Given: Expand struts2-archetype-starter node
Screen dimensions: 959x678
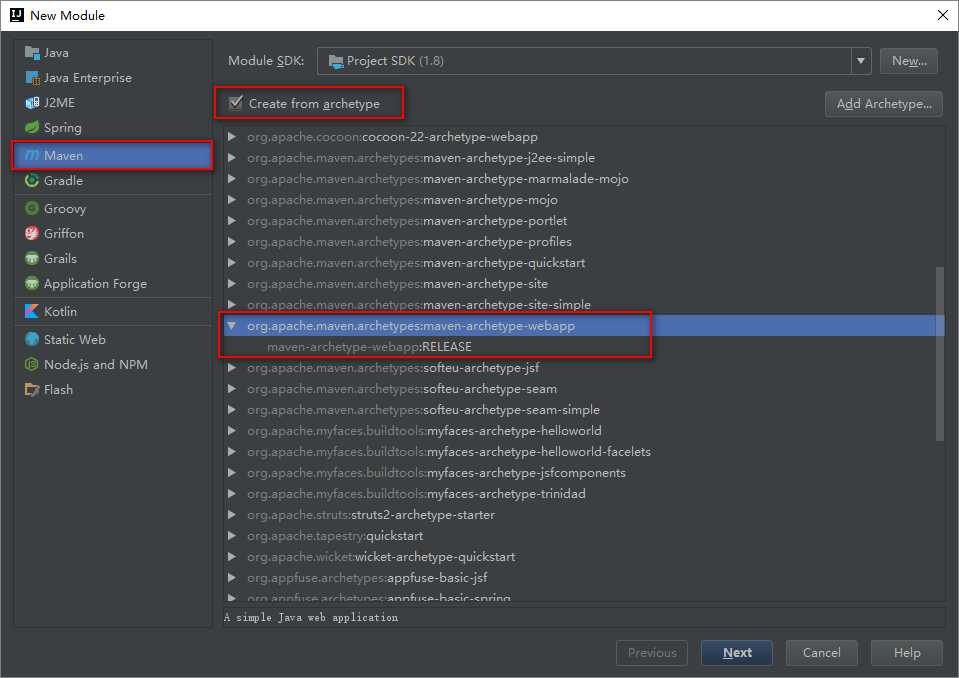Looking at the screenshot, I should coord(232,514).
